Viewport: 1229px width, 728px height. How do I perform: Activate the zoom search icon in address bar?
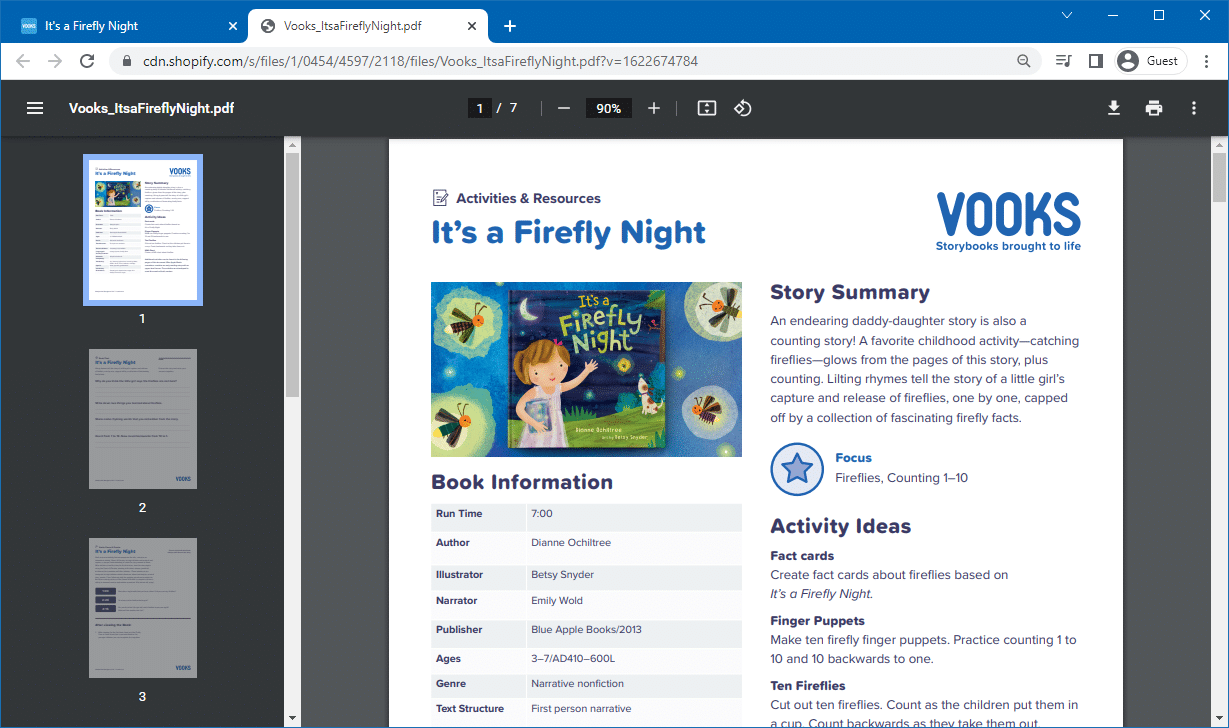1024,61
